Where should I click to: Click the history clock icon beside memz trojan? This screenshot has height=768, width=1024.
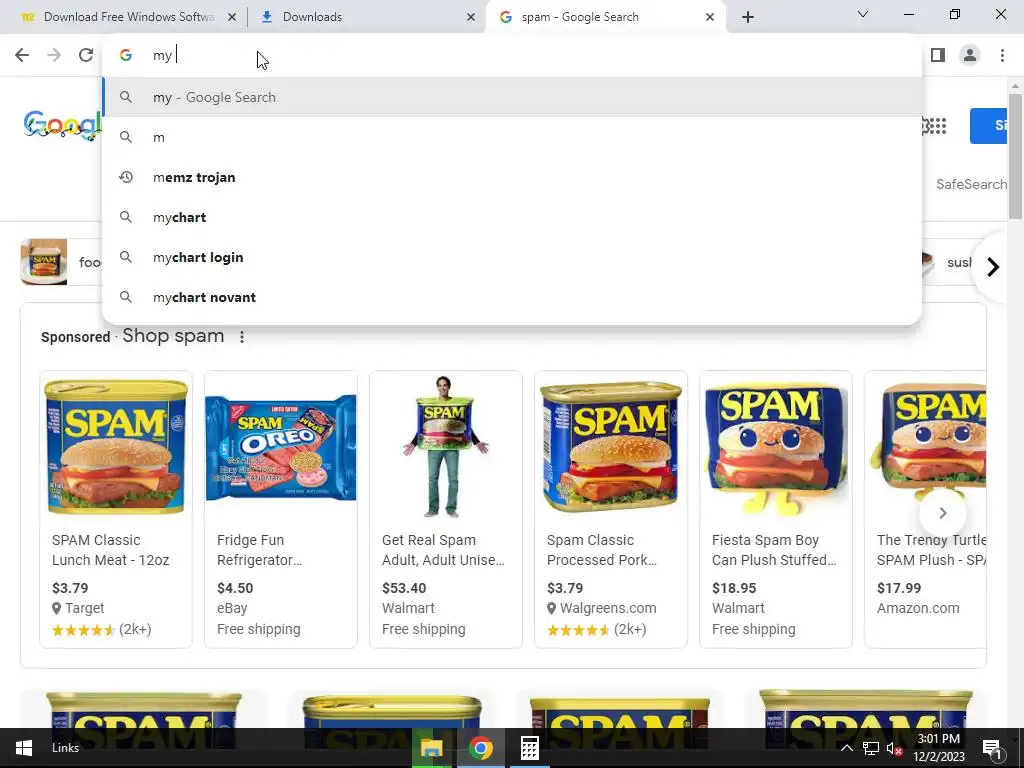tap(126, 177)
